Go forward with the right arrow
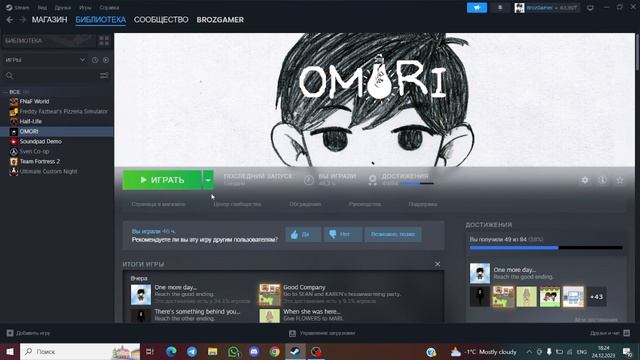This screenshot has width=640, height=360. point(22,20)
